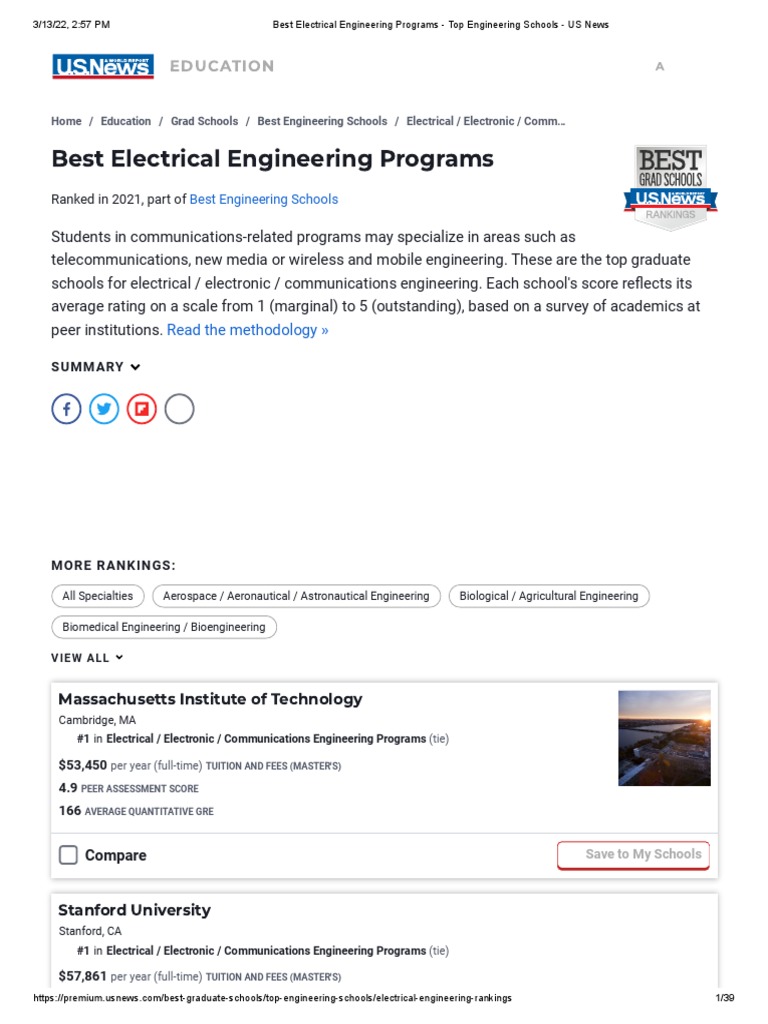This screenshot has height=1024, width=768.
Task: Select the All Specialties filter
Action: pyautogui.click(x=98, y=596)
